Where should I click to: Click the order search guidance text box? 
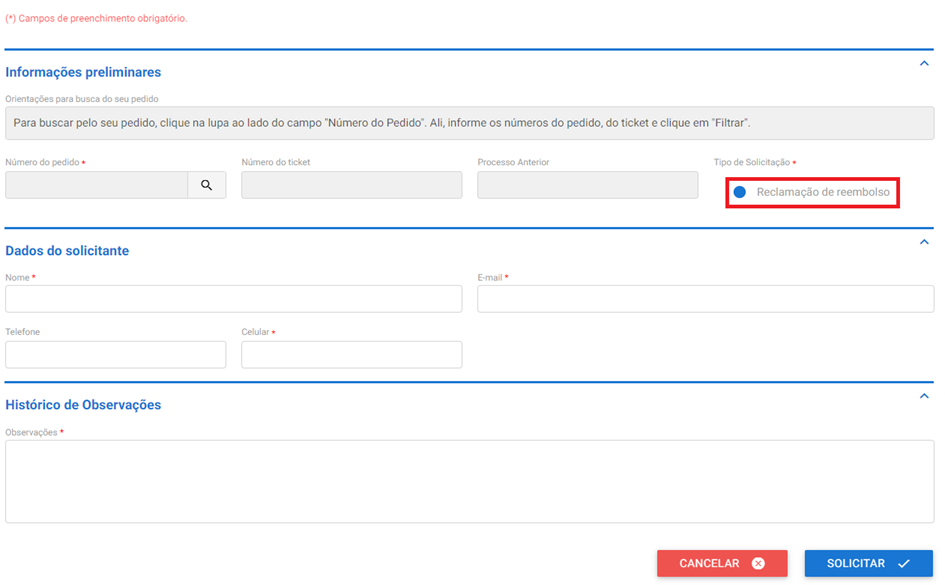[469, 123]
